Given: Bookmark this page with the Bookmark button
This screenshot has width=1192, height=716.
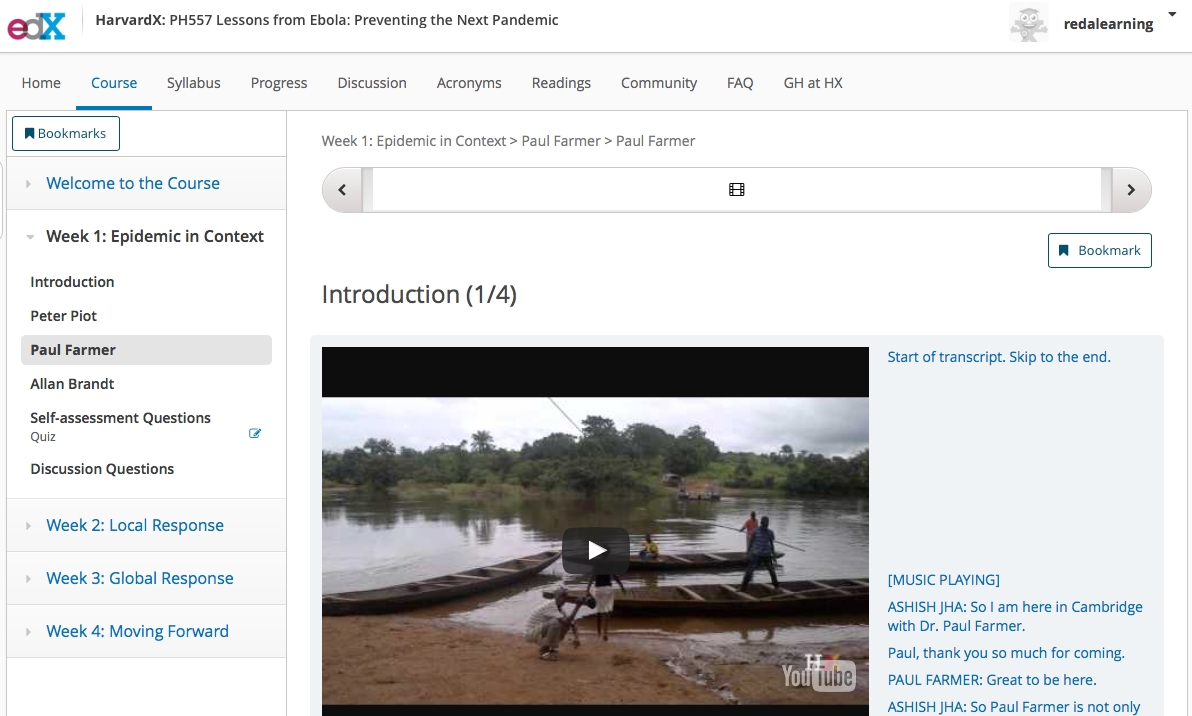Looking at the screenshot, I should point(1099,251).
